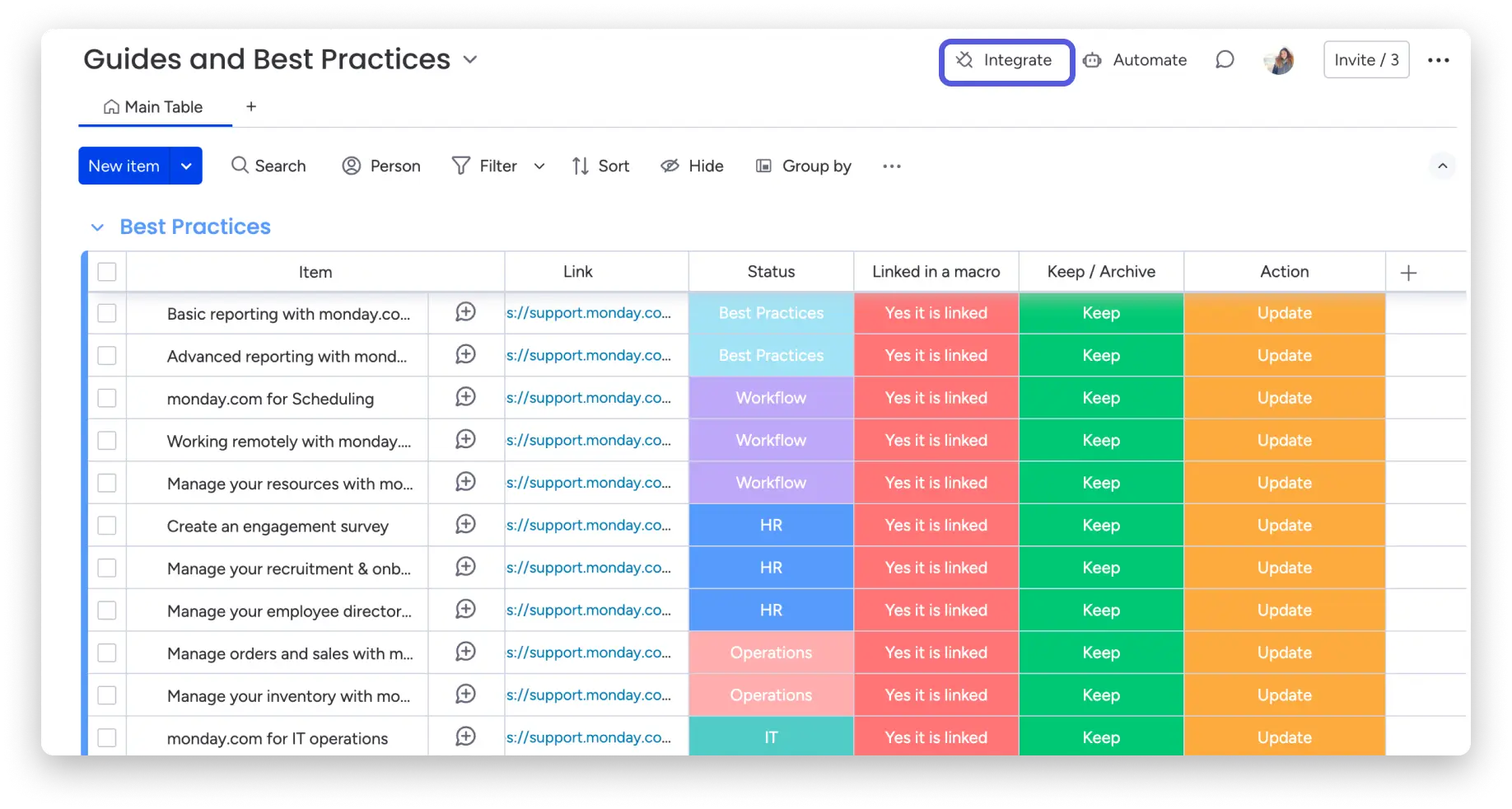Viewport: 1512px width, 809px height.
Task: Open more toolbar options ellipsis
Action: tap(892, 166)
